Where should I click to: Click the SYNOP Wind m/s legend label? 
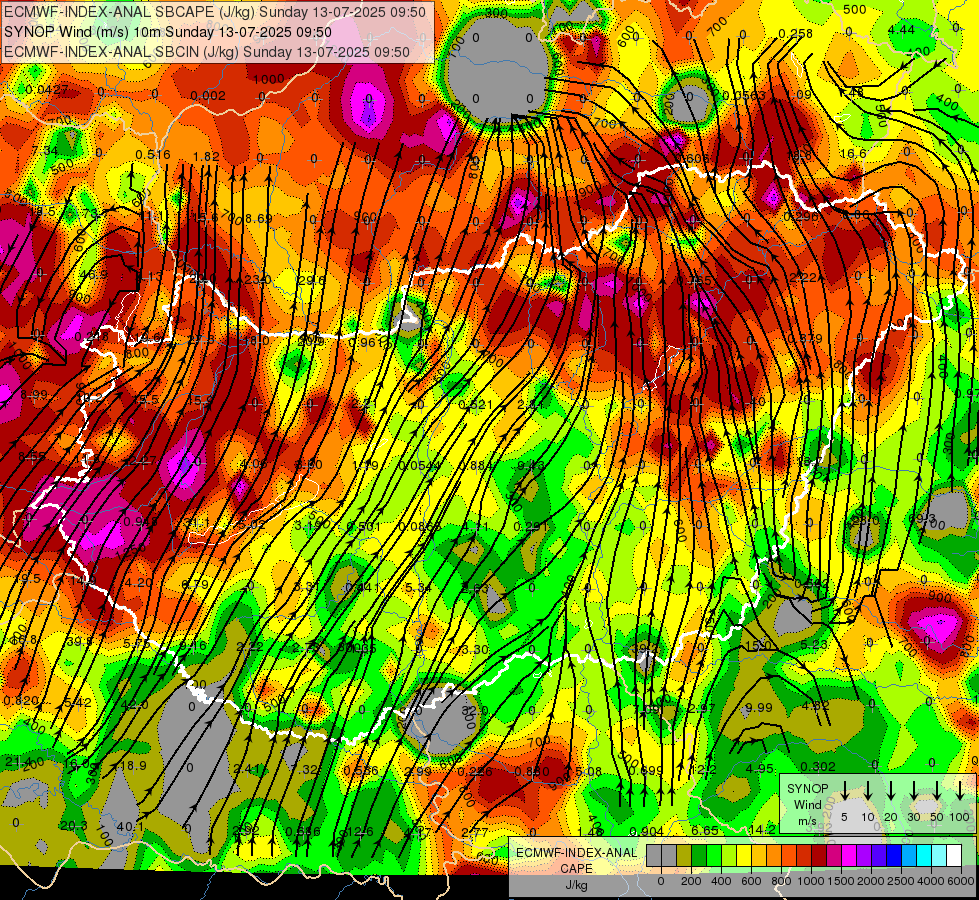[x=807, y=804]
